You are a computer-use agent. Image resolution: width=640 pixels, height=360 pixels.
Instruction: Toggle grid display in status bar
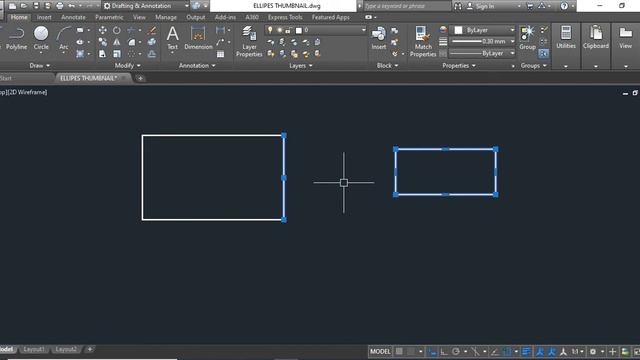[x=399, y=351]
